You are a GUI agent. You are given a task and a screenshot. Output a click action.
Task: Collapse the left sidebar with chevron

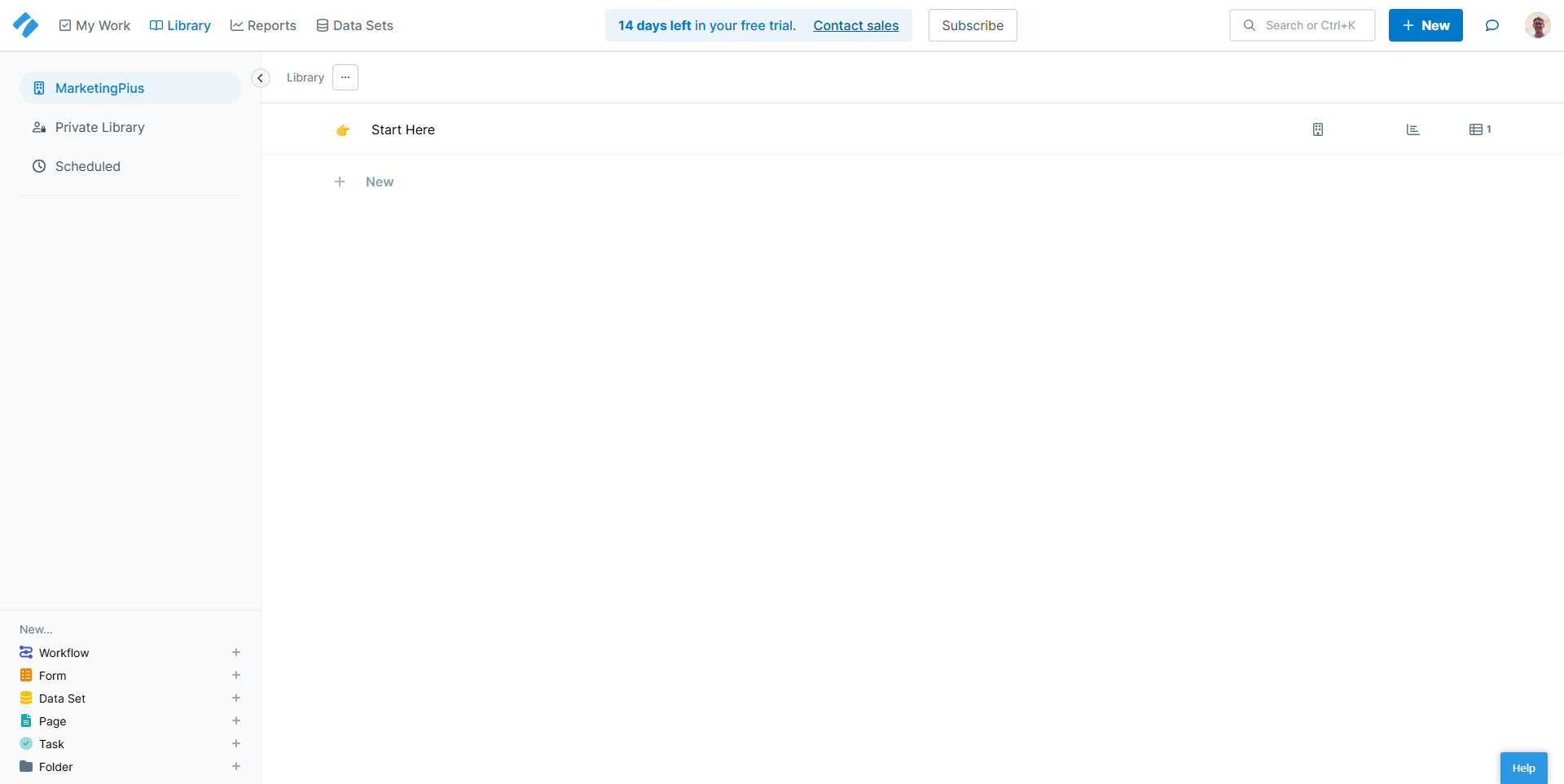coord(261,78)
